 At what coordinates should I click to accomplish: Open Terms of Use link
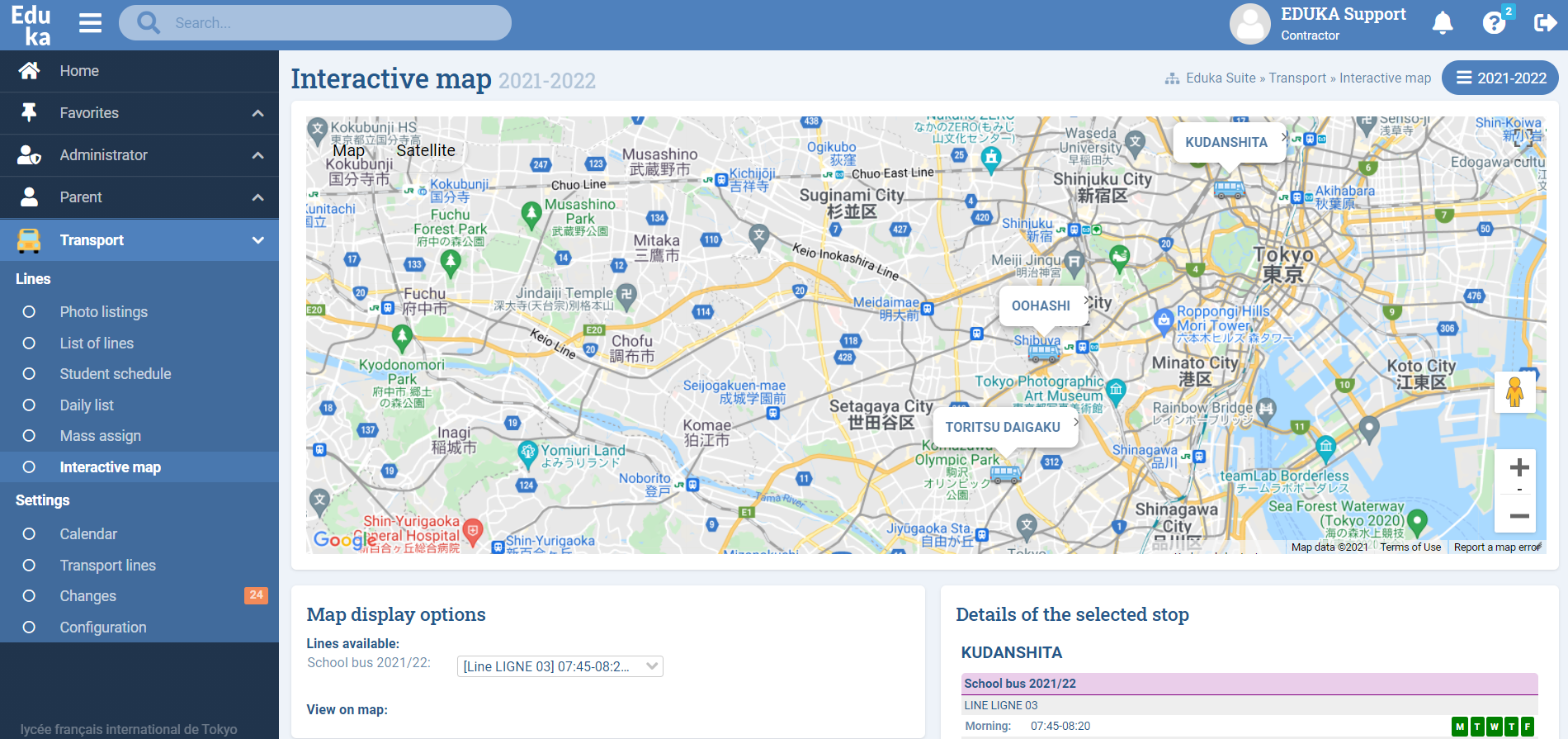pyautogui.click(x=1410, y=547)
